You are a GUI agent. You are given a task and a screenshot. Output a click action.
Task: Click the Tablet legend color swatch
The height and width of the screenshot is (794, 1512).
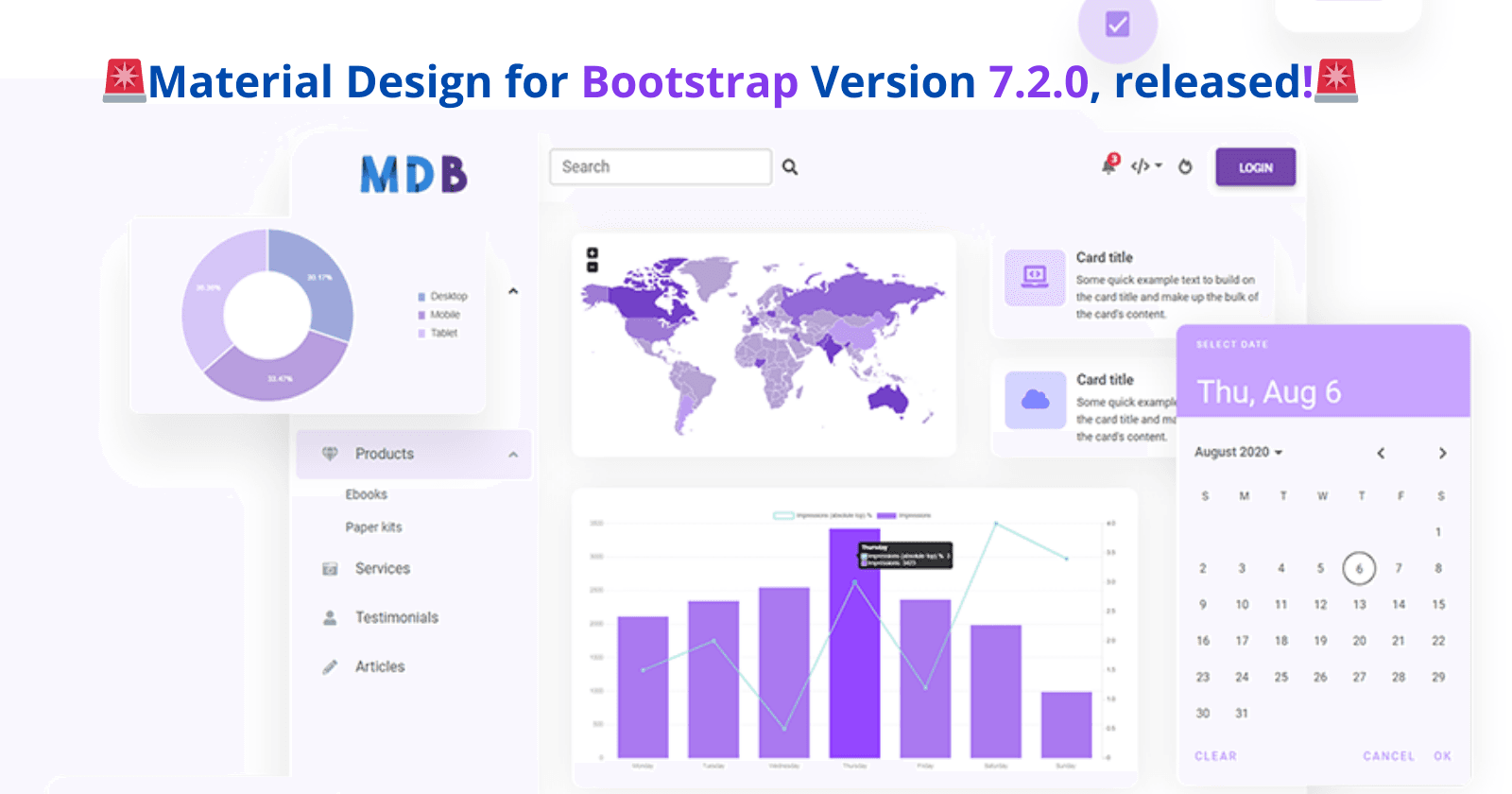point(421,334)
